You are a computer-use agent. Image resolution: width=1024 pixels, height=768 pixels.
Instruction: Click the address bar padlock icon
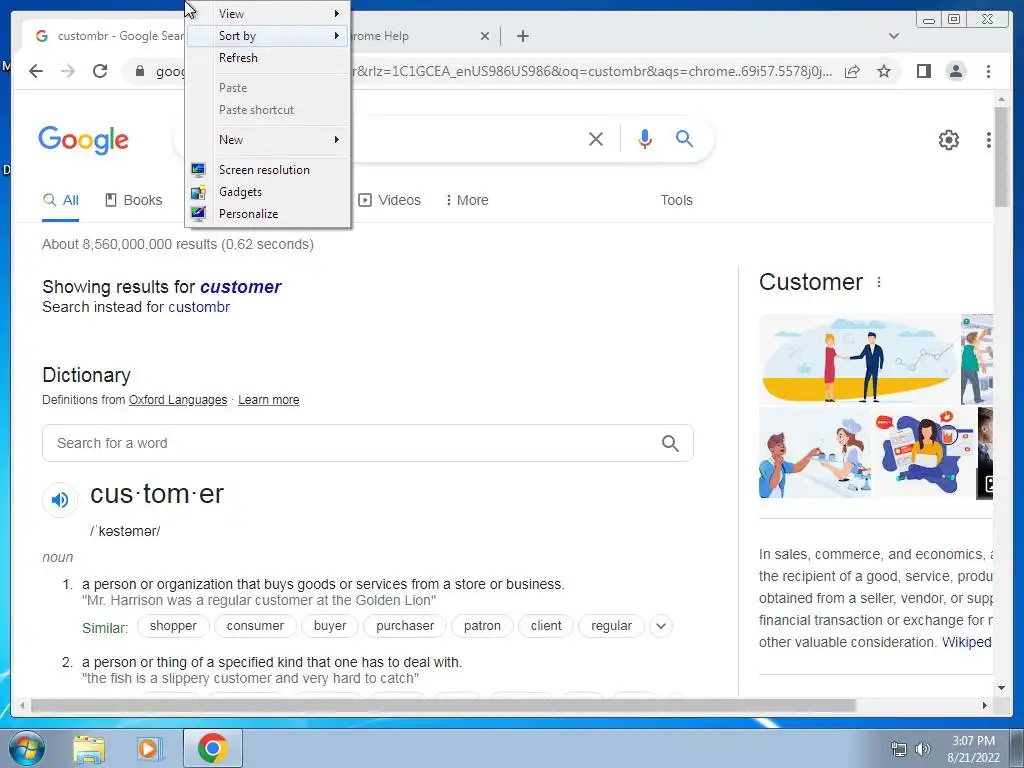tap(140, 71)
